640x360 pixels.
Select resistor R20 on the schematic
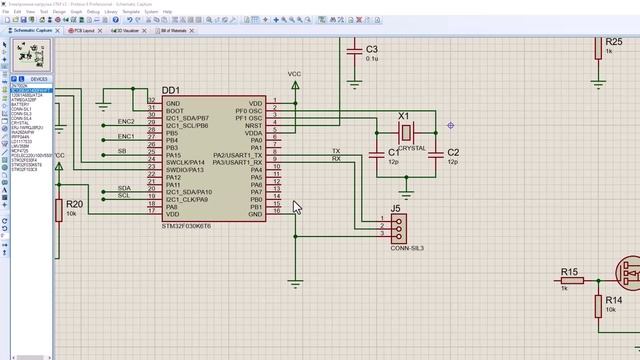tap(59, 210)
